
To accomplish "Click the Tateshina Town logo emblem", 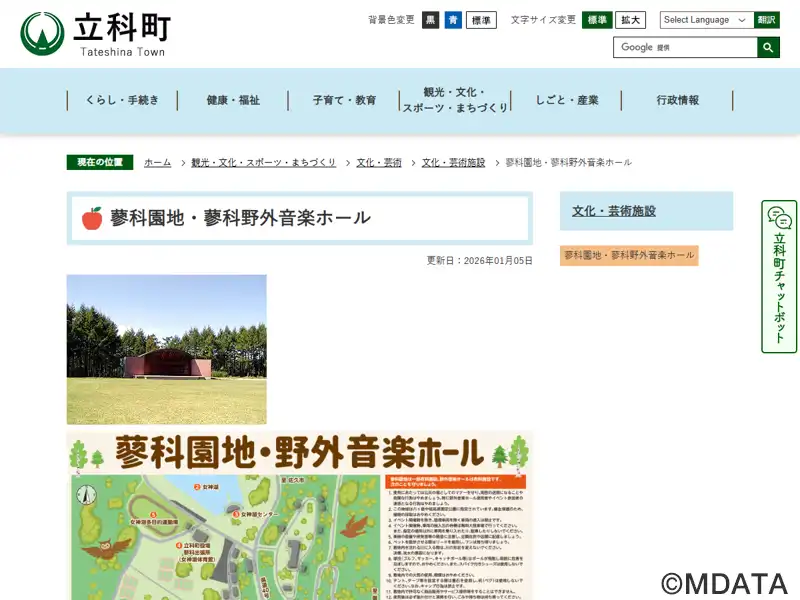I will pos(42,34).
